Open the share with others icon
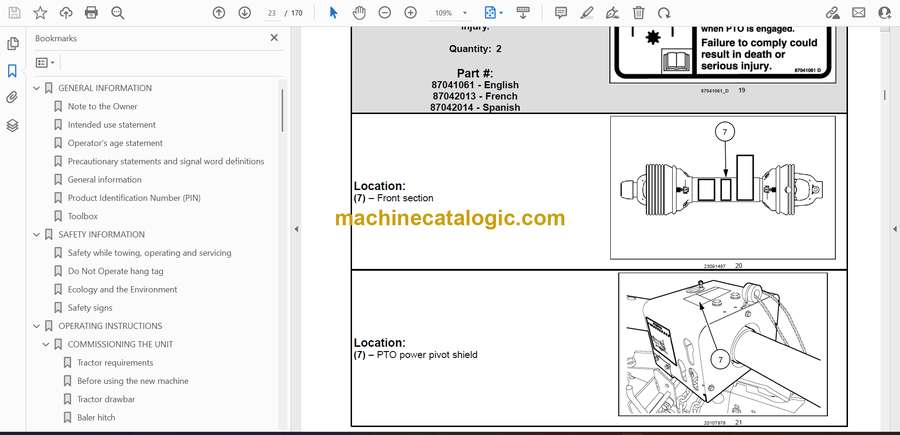This screenshot has height=435, width=900. [x=885, y=13]
